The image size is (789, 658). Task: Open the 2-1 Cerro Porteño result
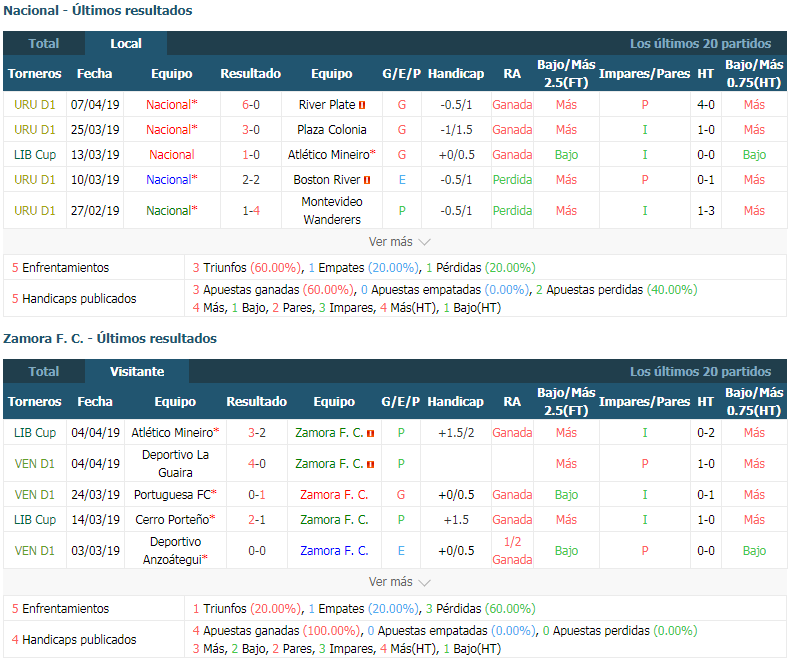(x=257, y=520)
